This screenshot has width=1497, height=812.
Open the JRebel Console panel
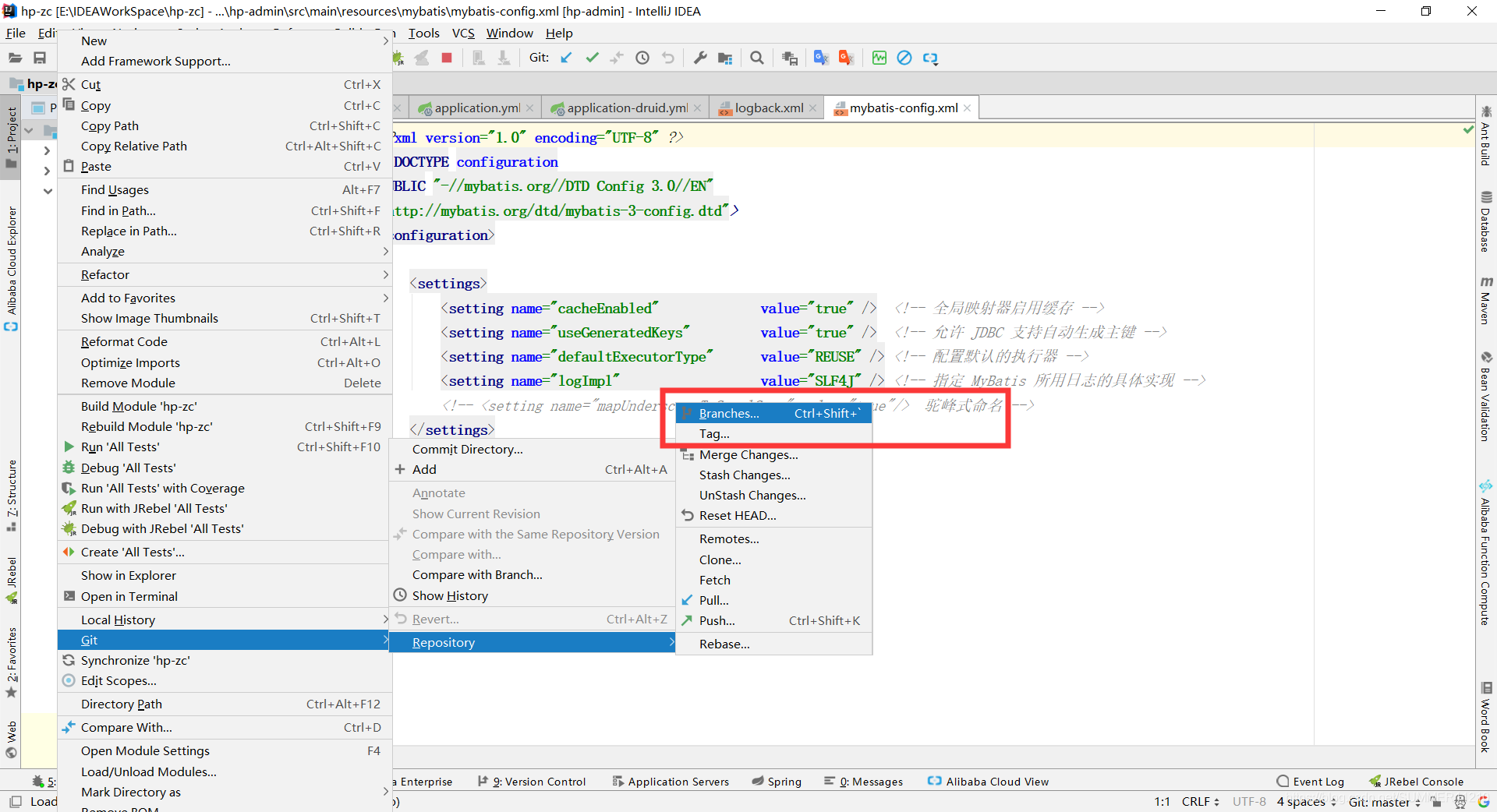1415,781
